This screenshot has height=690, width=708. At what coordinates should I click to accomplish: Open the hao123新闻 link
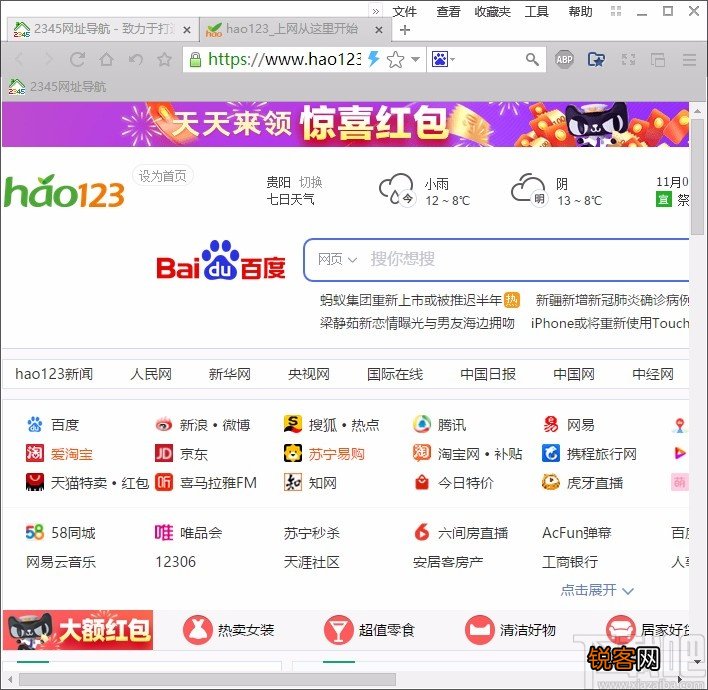(x=54, y=374)
